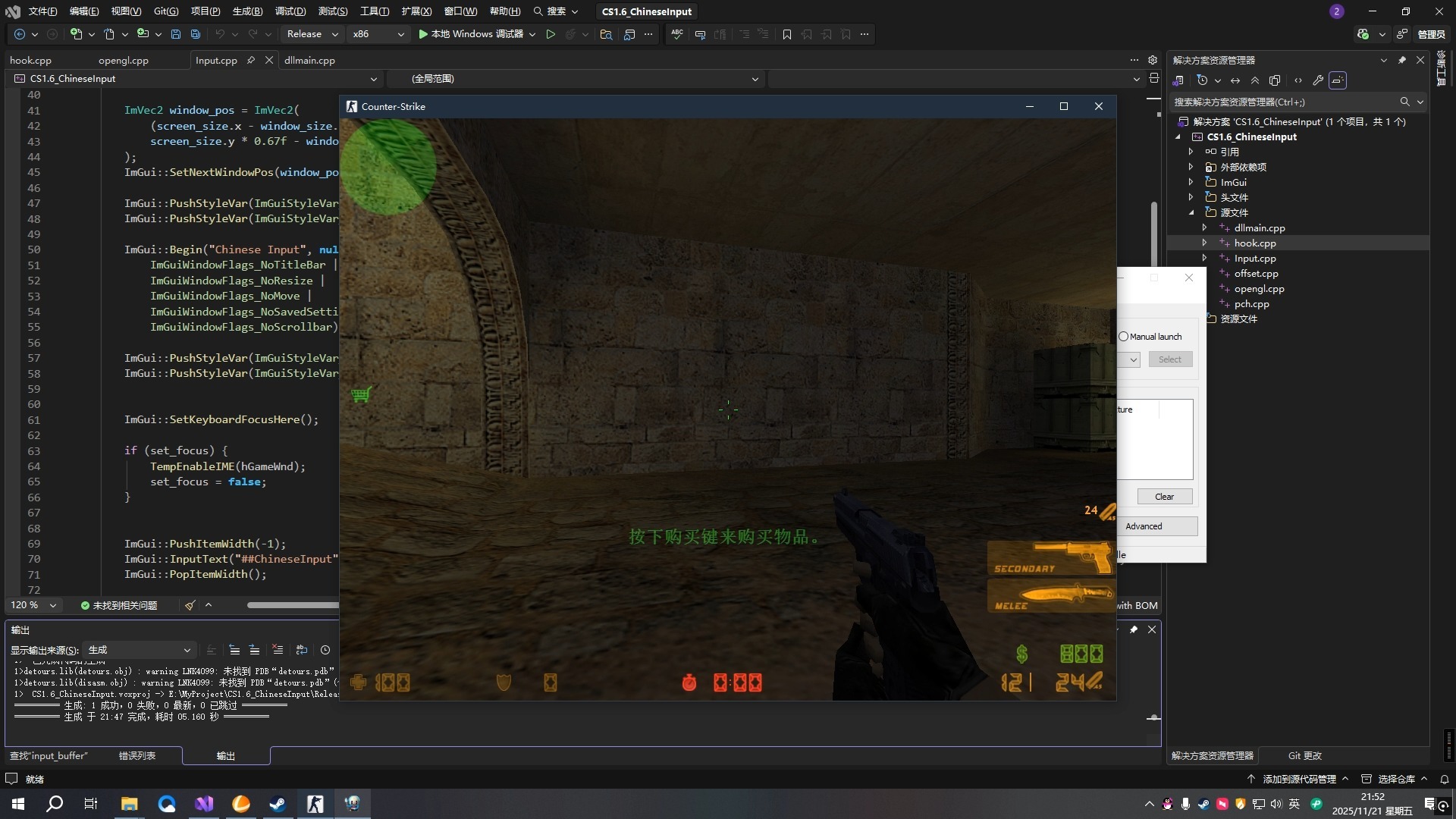Open the editor settings gear icon
The image size is (1456, 819).
coord(1153,60)
